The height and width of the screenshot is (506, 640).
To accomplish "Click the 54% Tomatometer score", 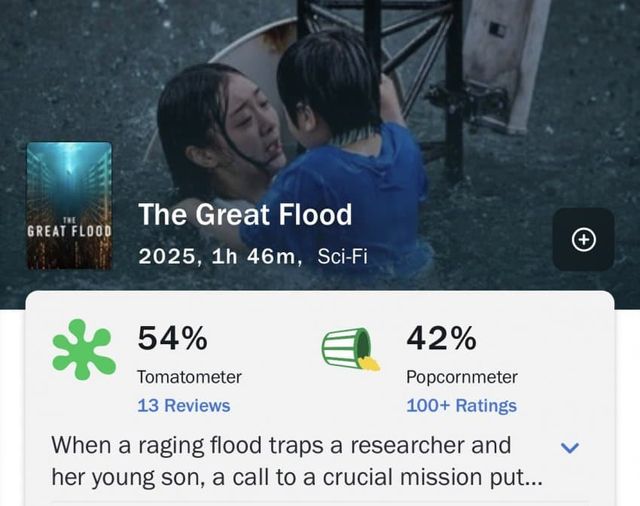I will (172, 339).
